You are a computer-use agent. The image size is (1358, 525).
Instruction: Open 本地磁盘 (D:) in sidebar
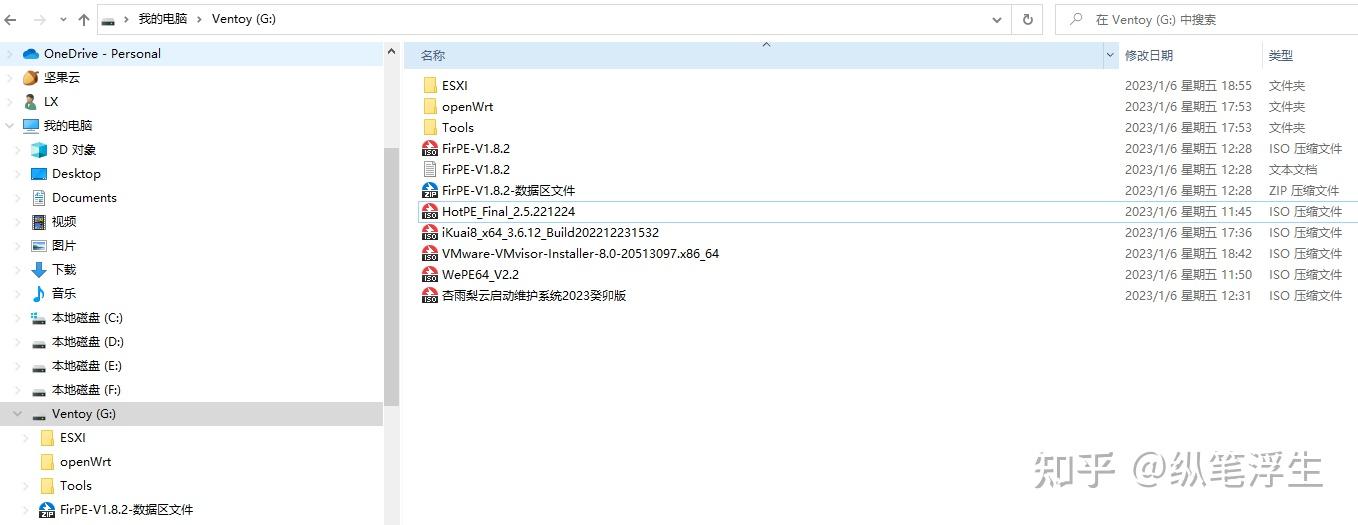pos(87,342)
